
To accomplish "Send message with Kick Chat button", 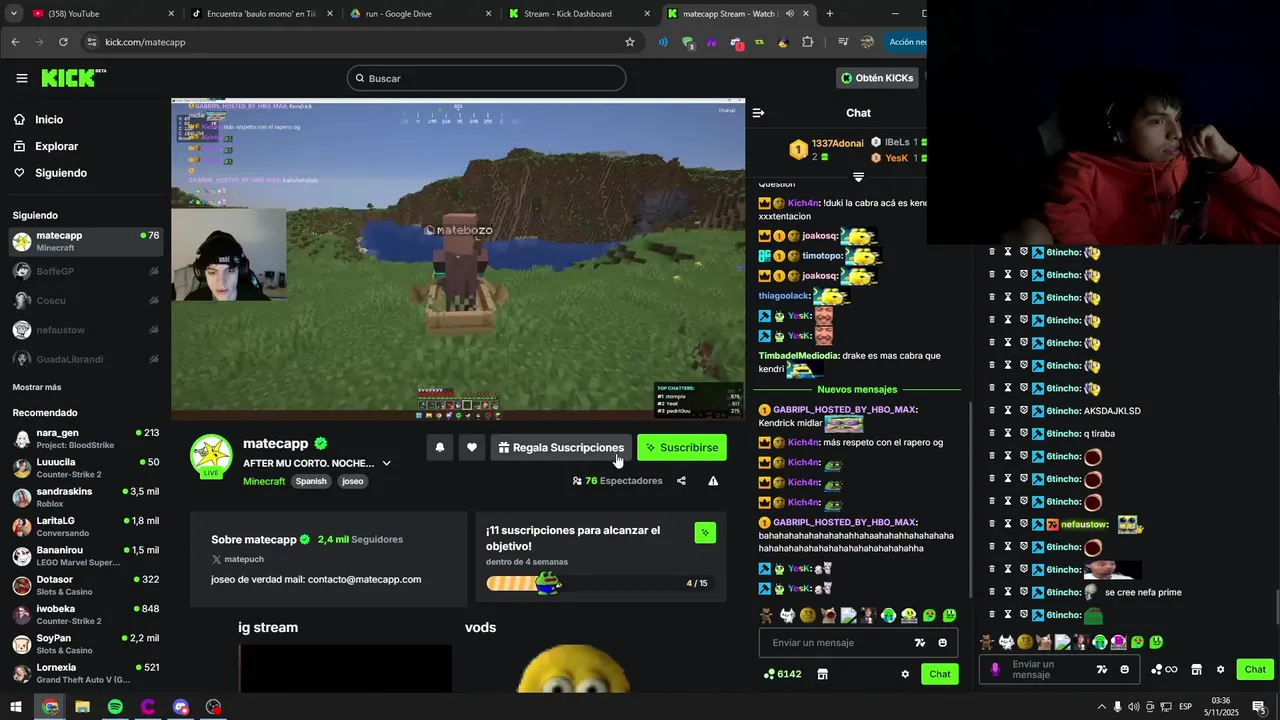I will (x=940, y=674).
